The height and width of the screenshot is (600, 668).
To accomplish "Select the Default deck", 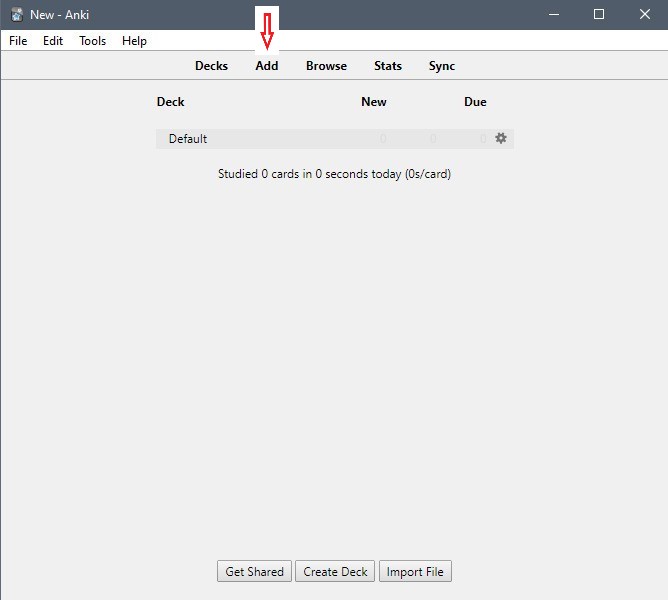I will 188,138.
